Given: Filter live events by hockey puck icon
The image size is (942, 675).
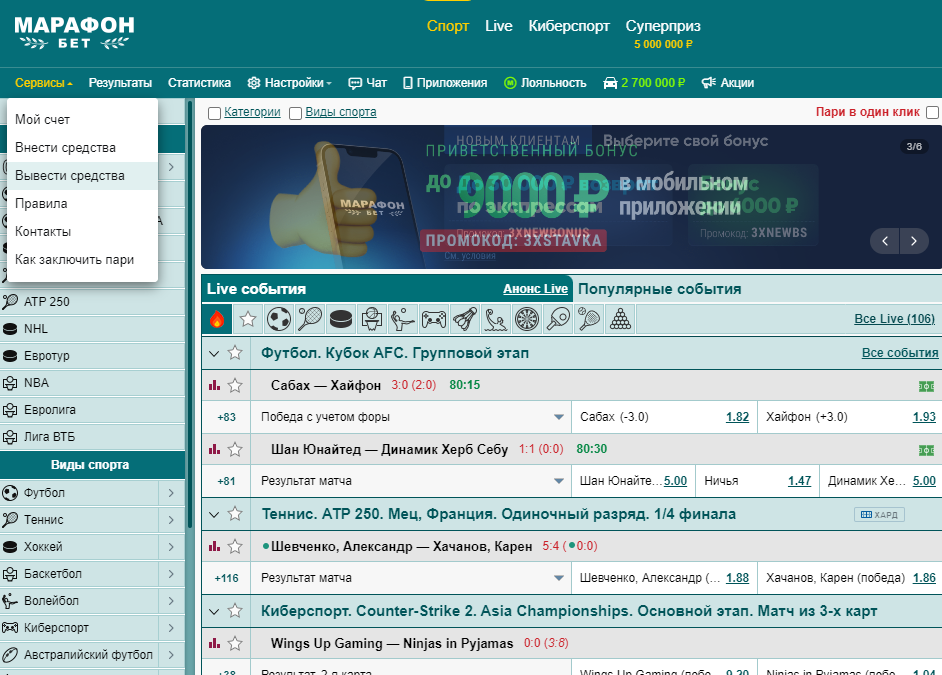Looking at the screenshot, I should coord(341,319).
